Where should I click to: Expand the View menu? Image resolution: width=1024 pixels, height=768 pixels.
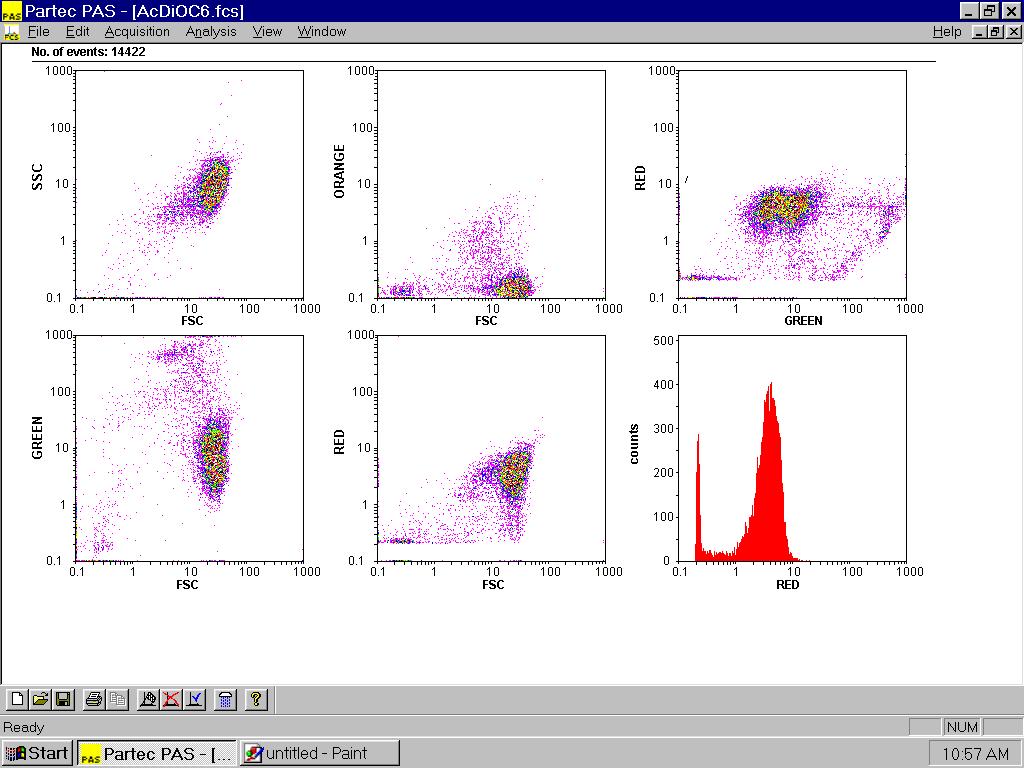pyautogui.click(x=267, y=32)
